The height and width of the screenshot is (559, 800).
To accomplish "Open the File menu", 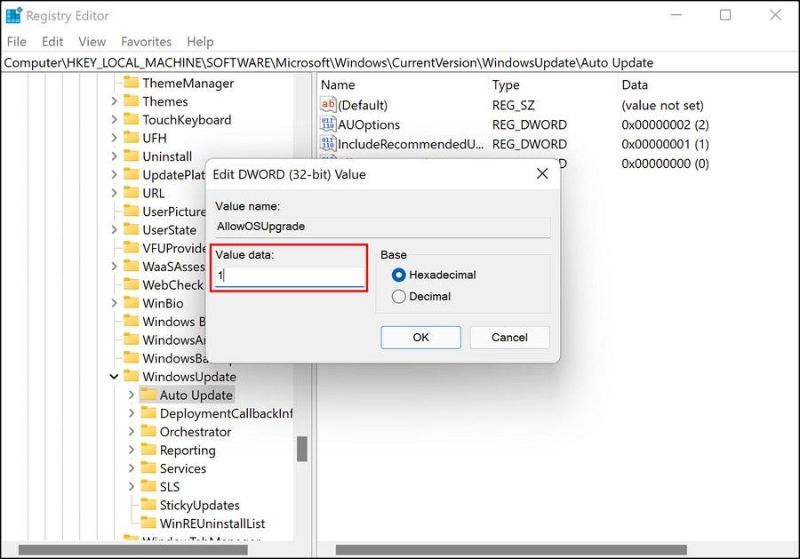I will coord(17,42).
